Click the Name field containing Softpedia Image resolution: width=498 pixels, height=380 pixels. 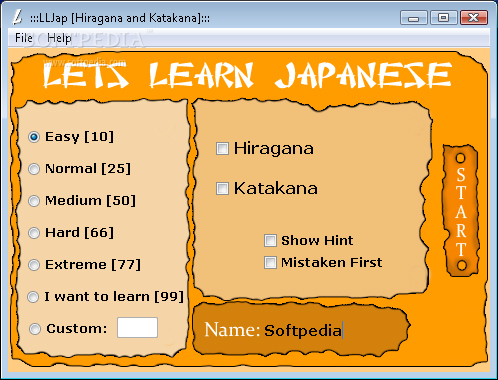point(303,331)
